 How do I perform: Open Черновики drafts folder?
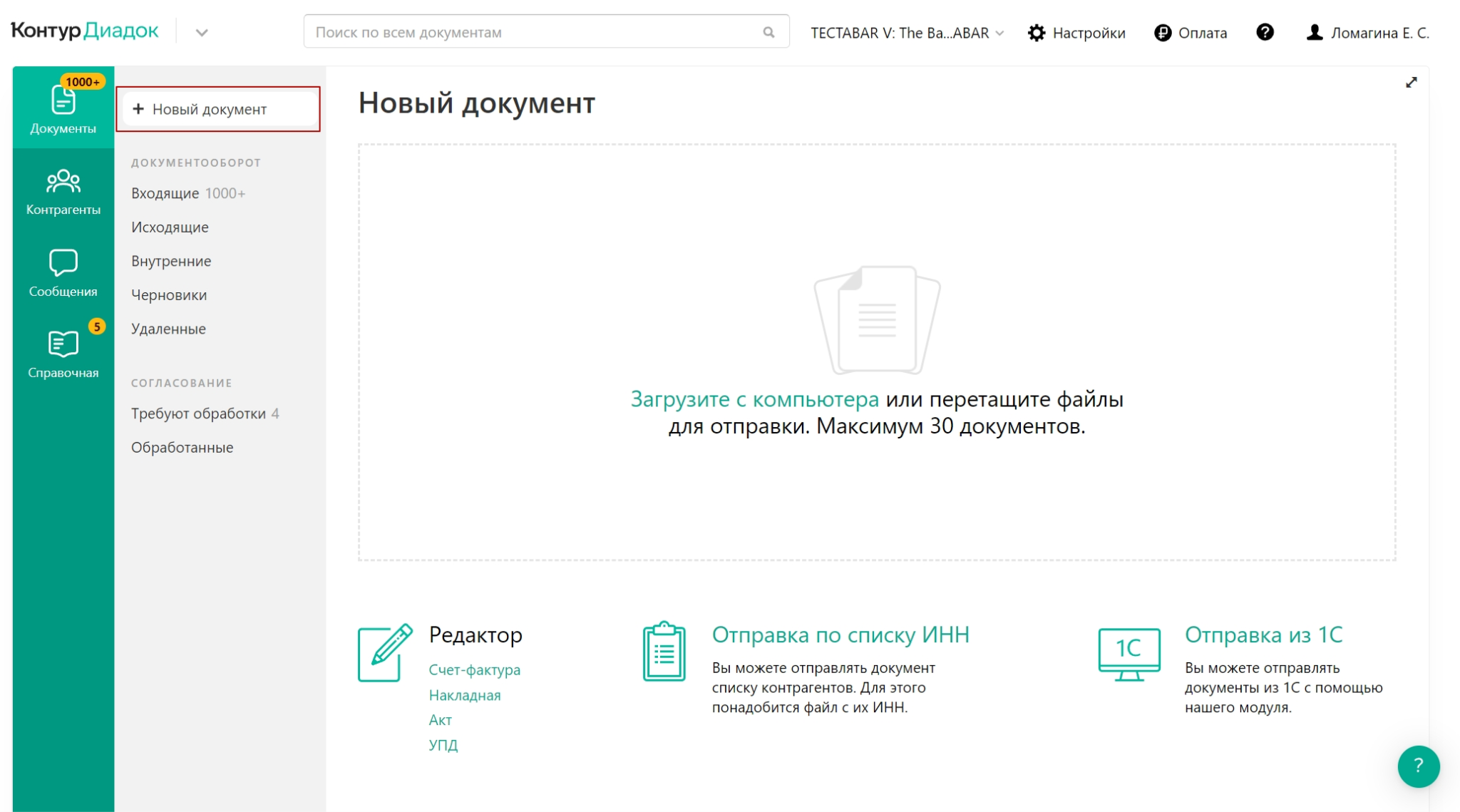(x=169, y=295)
